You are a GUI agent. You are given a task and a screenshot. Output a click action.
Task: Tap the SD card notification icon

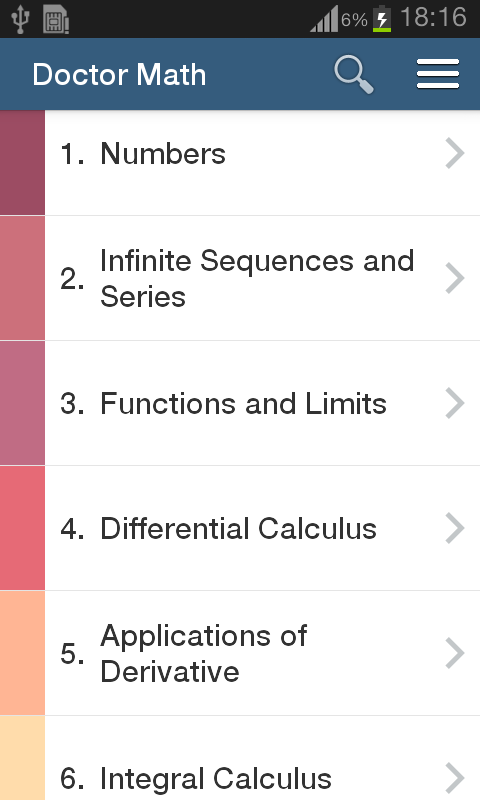pos(56,20)
